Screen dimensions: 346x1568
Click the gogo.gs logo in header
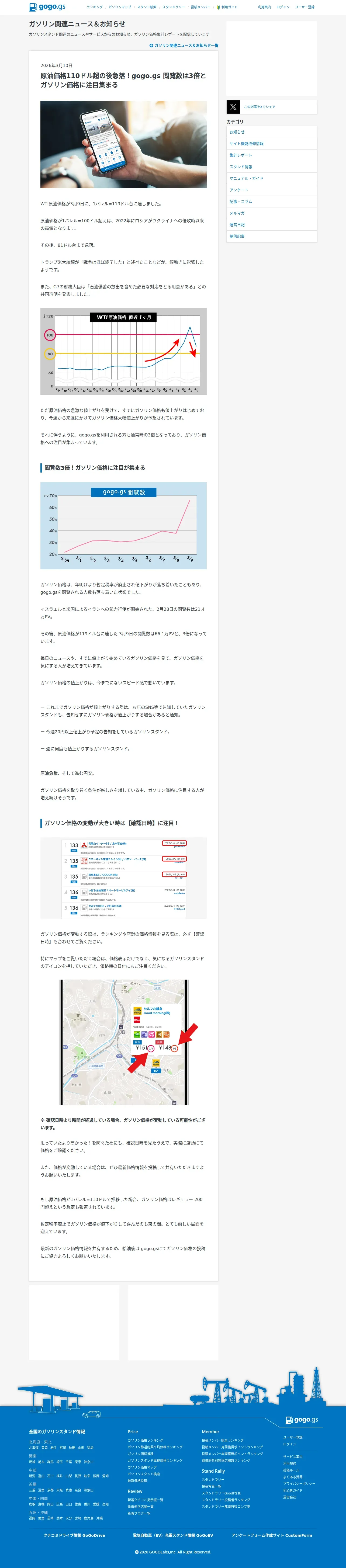tap(47, 7)
